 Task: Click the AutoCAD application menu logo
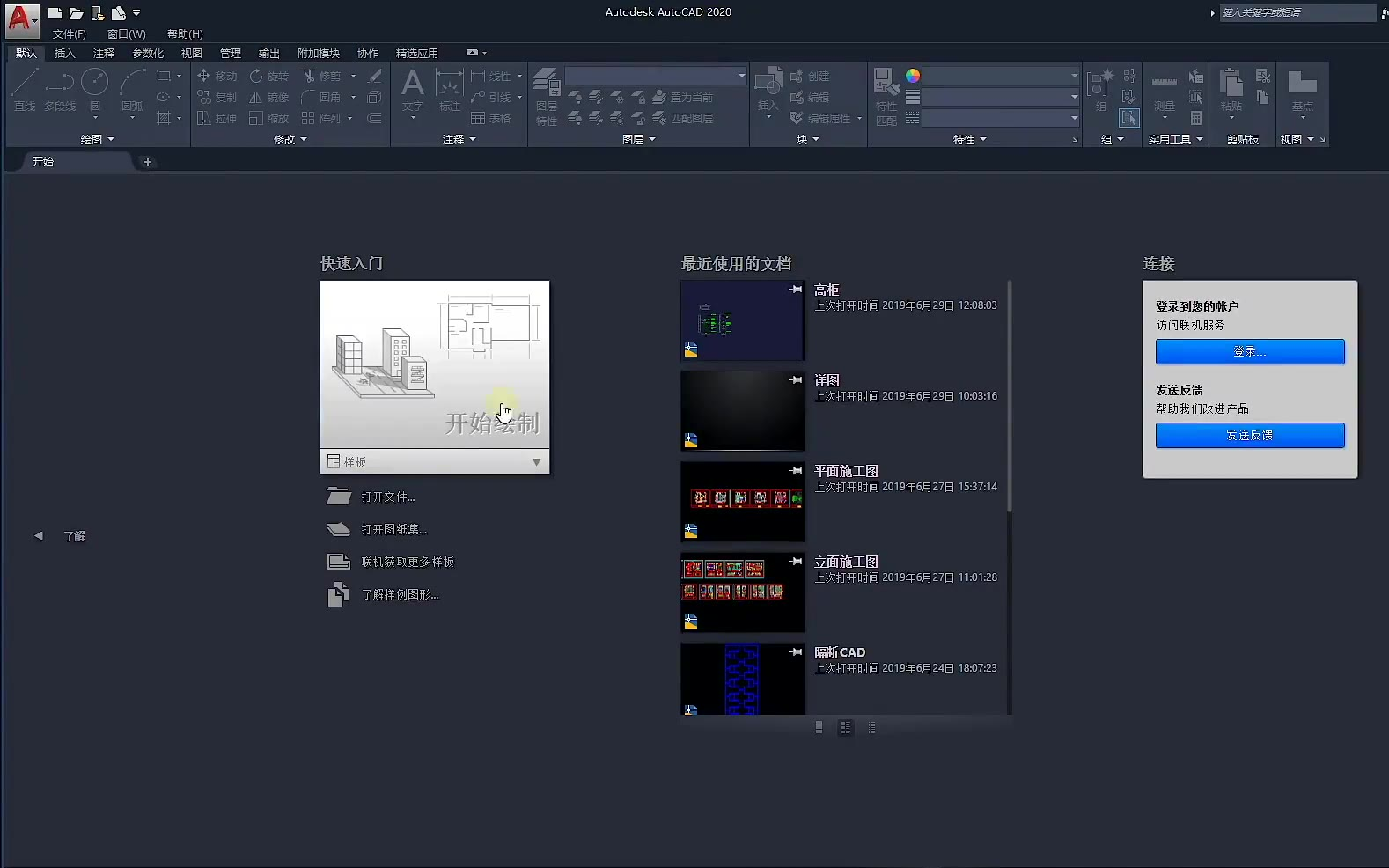click(19, 18)
